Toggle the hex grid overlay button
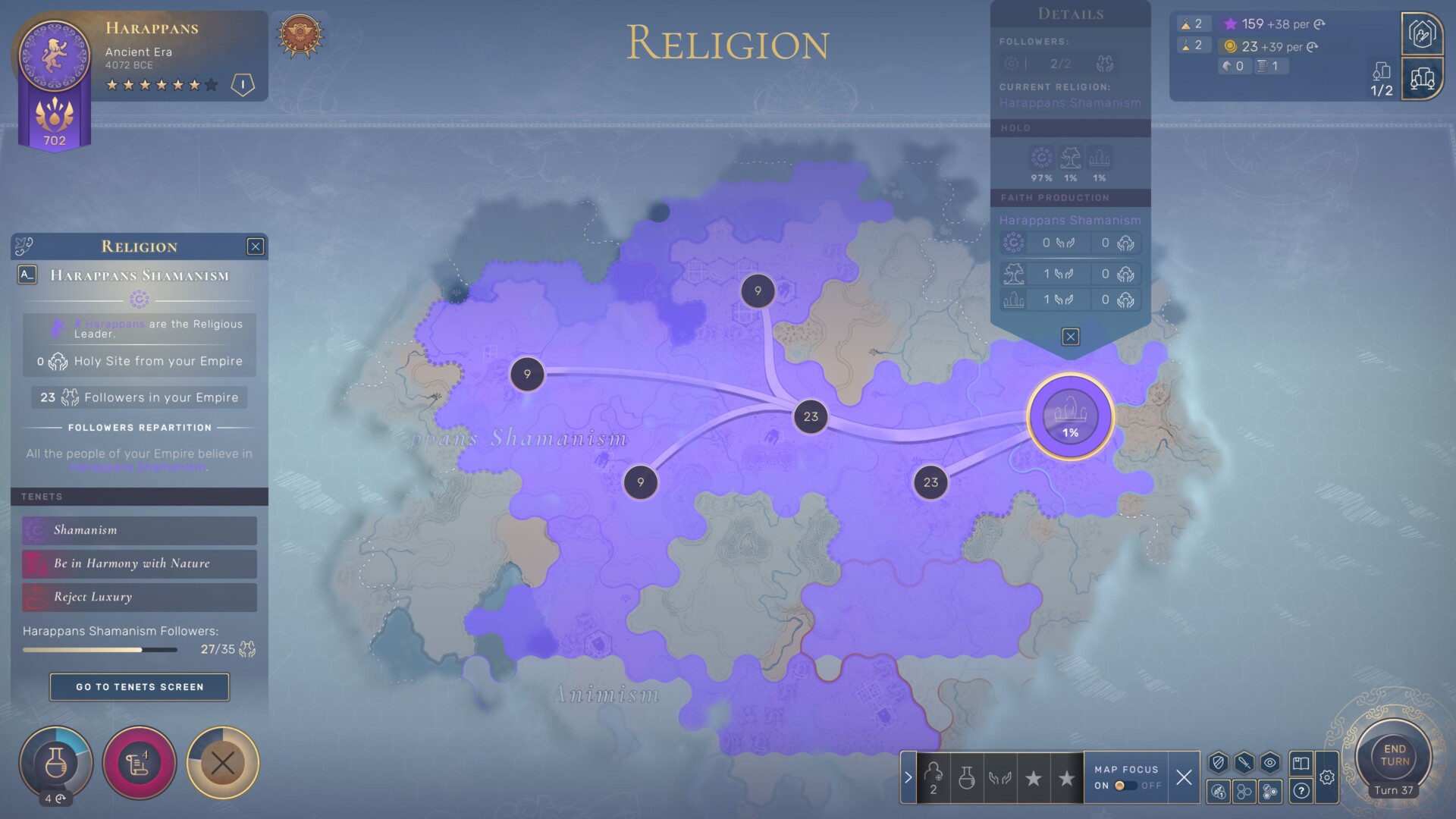This screenshot has width=1456, height=819. pyautogui.click(x=1244, y=792)
